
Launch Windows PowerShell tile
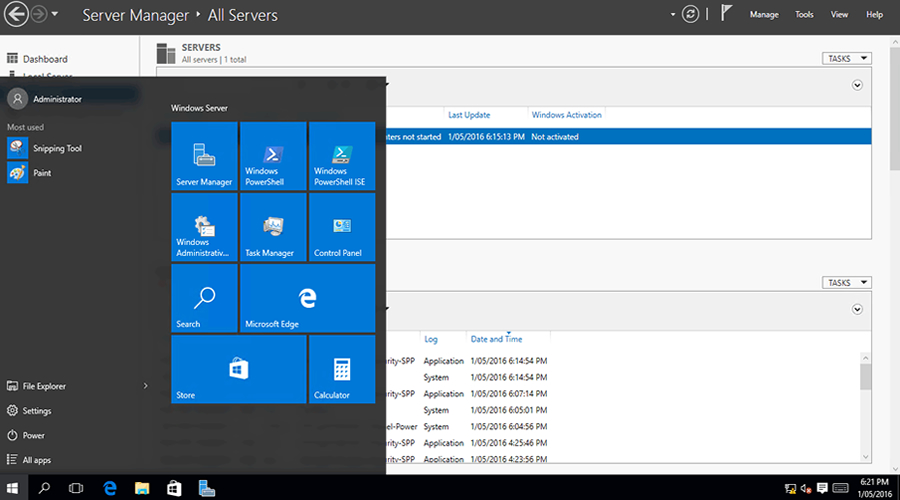pos(273,156)
